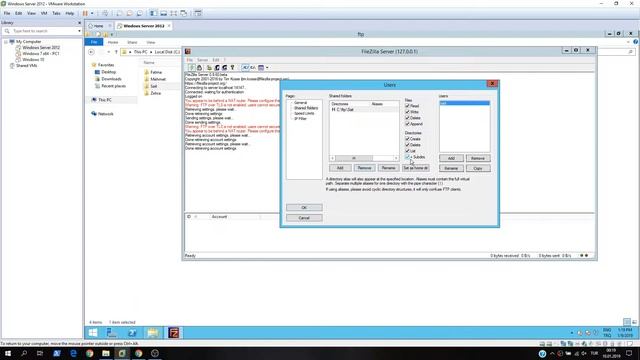Open the VMware VM menu

pos(44,13)
